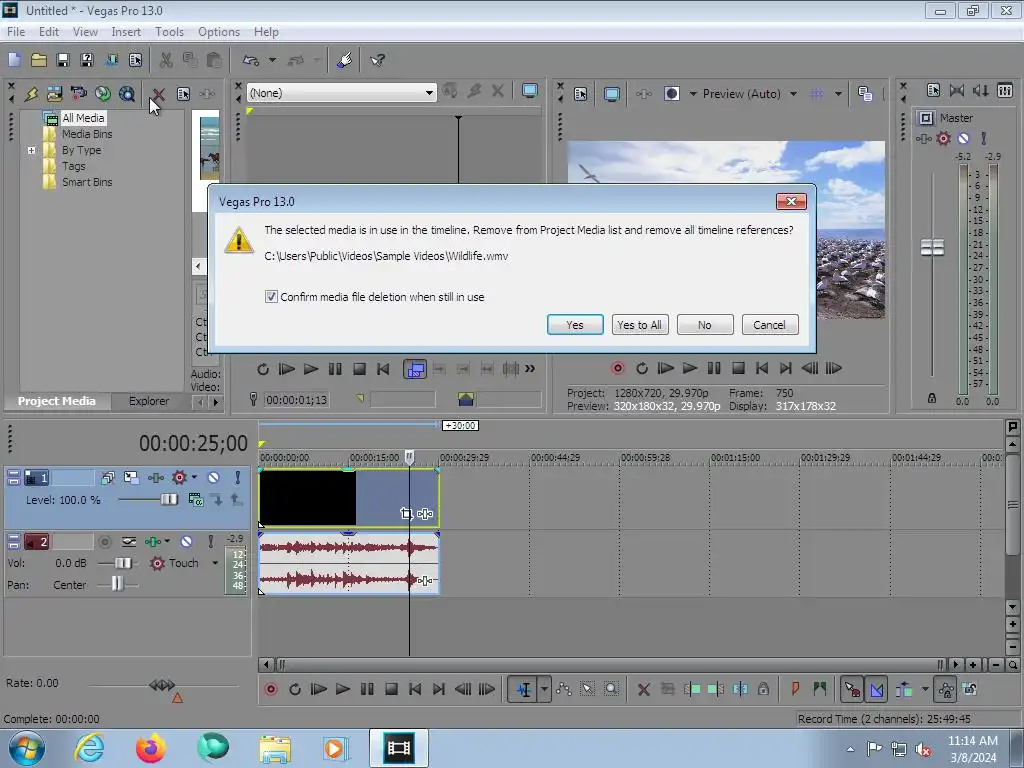Click No in the confirmation dialog
Image resolution: width=1024 pixels, height=768 pixels.
coord(705,325)
